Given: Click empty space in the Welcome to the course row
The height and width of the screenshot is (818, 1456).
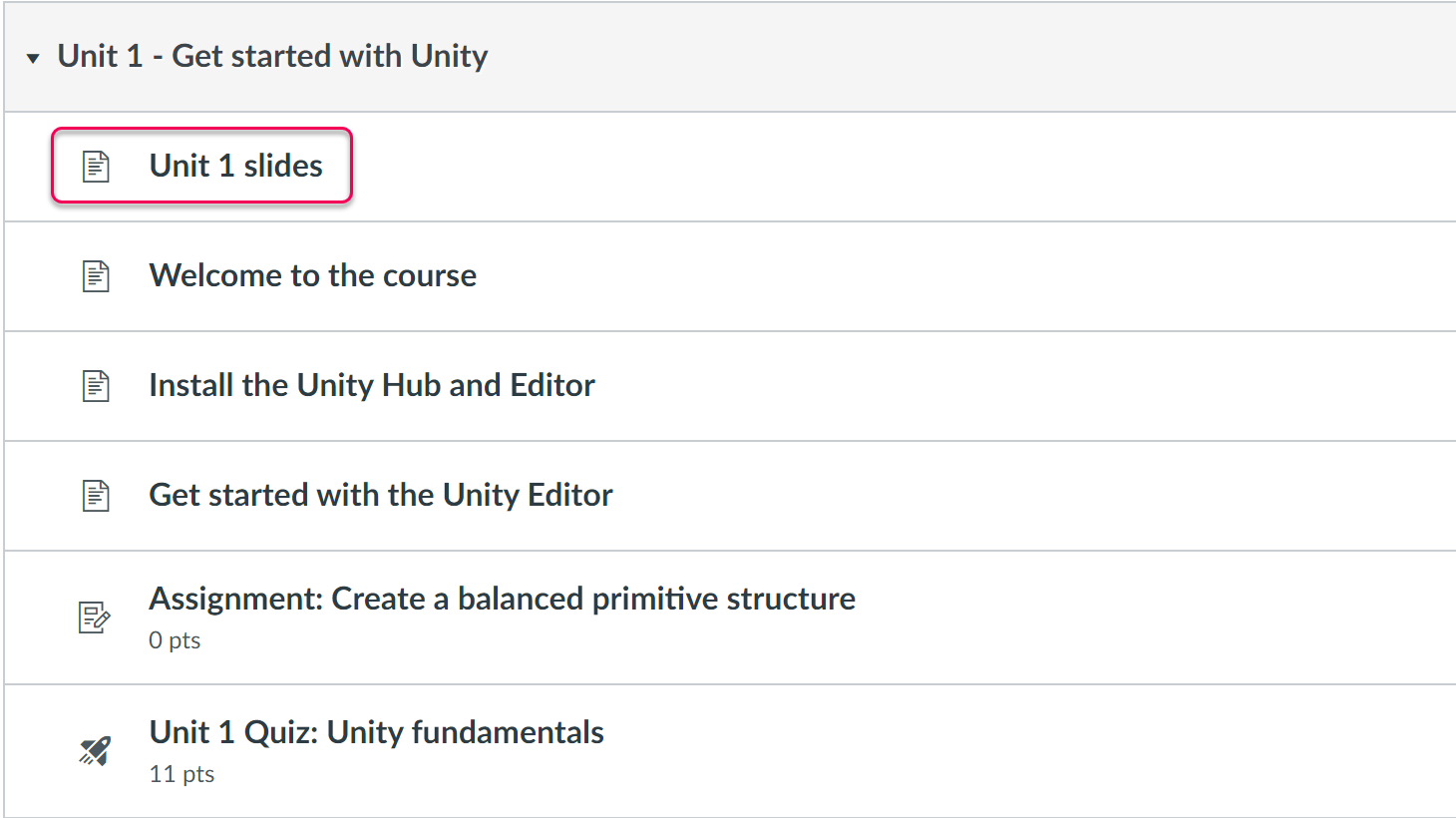Looking at the screenshot, I should click(947, 275).
